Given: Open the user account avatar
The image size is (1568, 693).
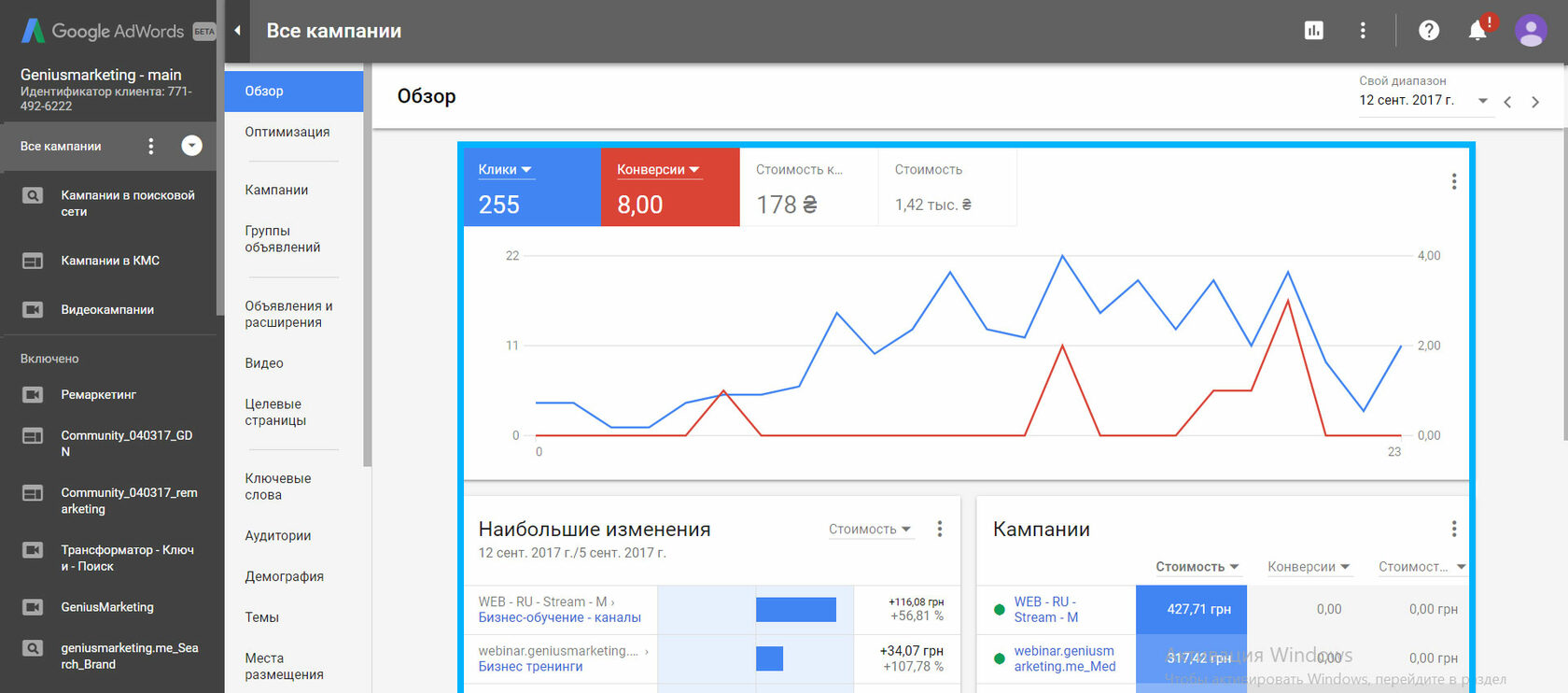Looking at the screenshot, I should 1531,31.
